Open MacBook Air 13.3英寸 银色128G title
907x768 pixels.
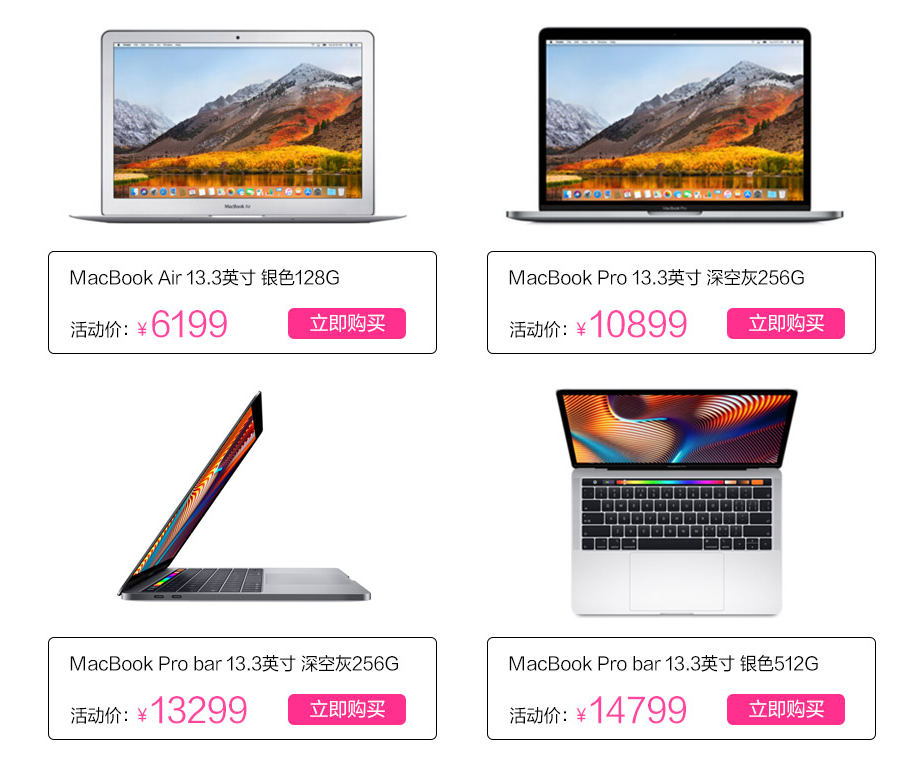click(204, 278)
